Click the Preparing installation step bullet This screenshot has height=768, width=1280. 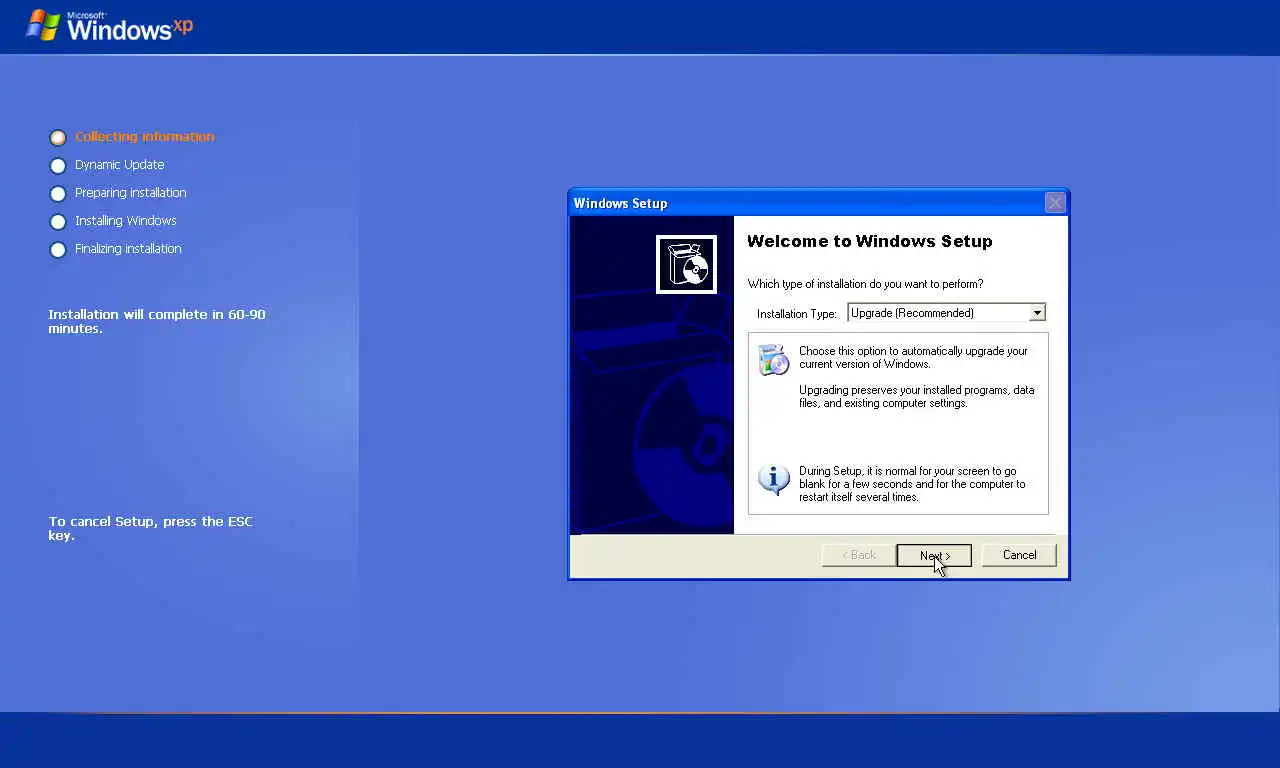[58, 193]
